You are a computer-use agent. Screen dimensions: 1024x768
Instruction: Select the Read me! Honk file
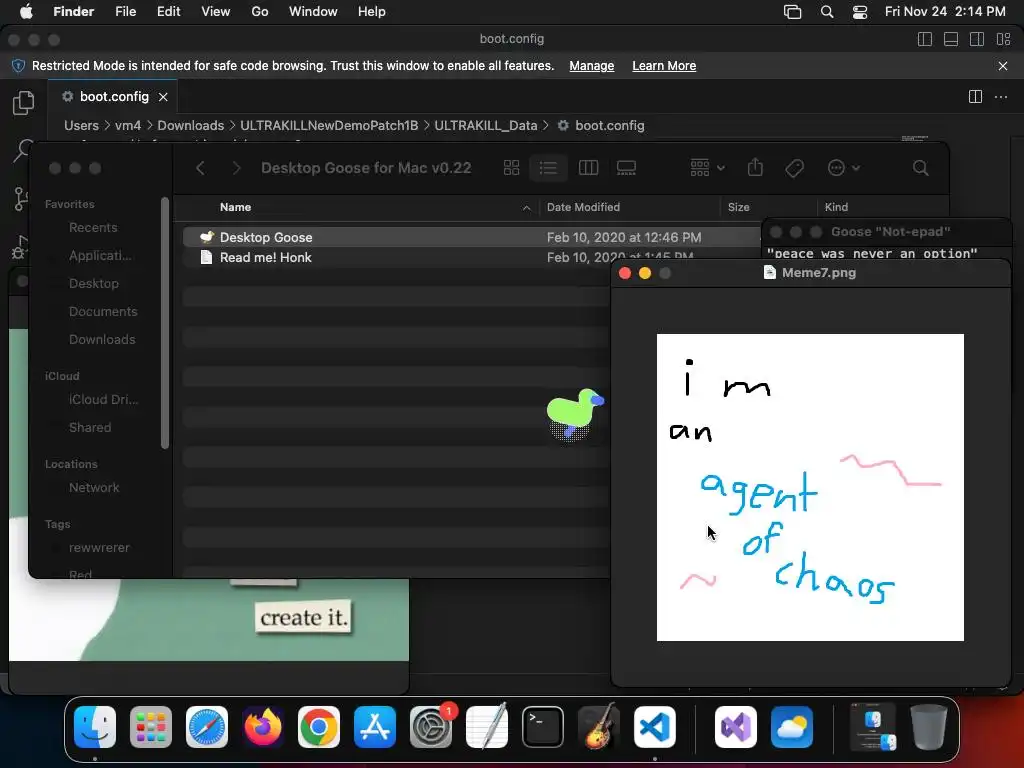coord(265,257)
